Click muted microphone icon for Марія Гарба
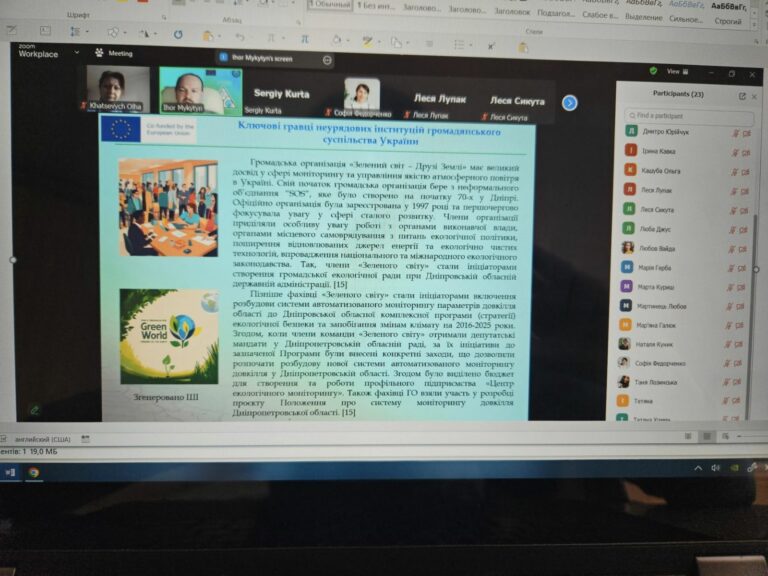This screenshot has height=576, width=768. 731,268
